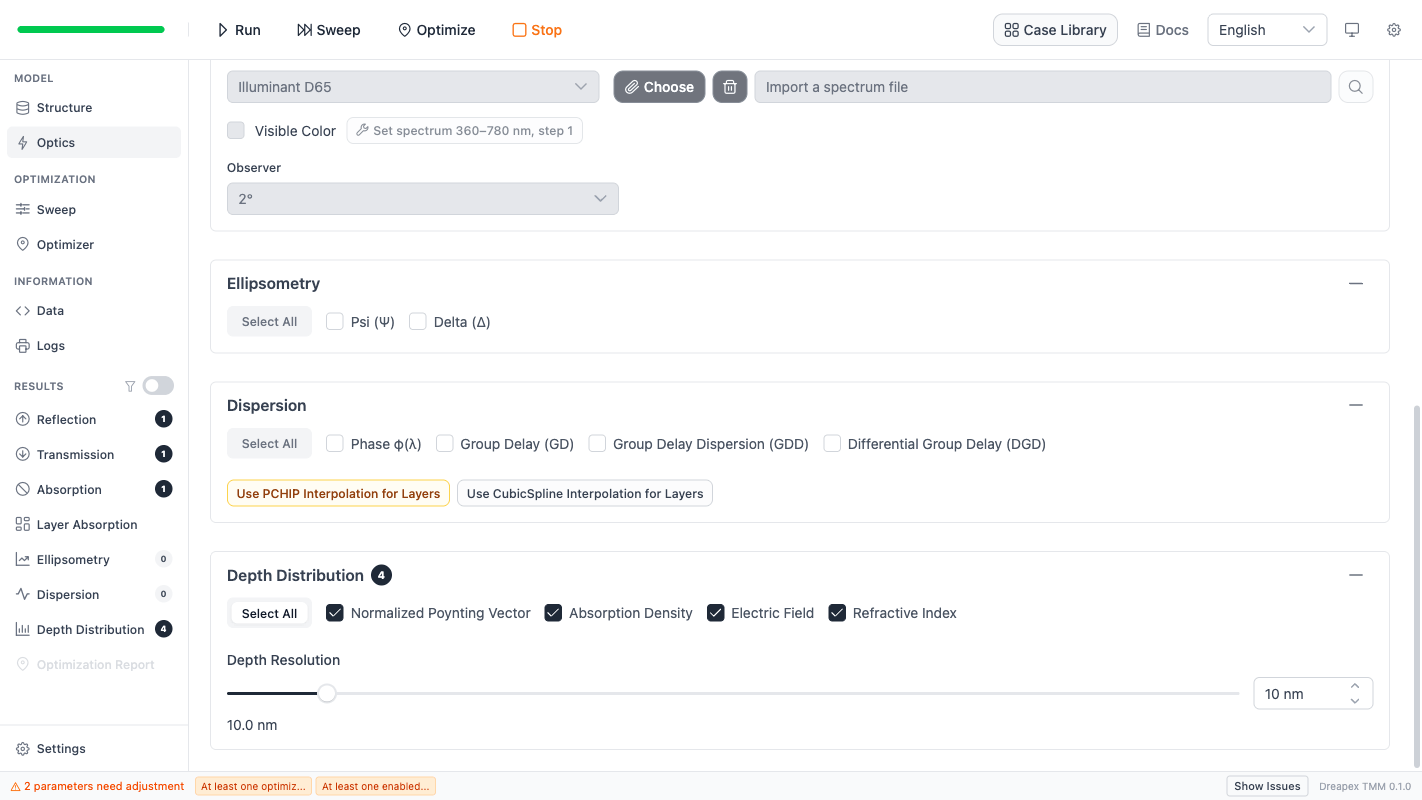Enable the Visible Color checkbox
The width and height of the screenshot is (1422, 800).
236,131
